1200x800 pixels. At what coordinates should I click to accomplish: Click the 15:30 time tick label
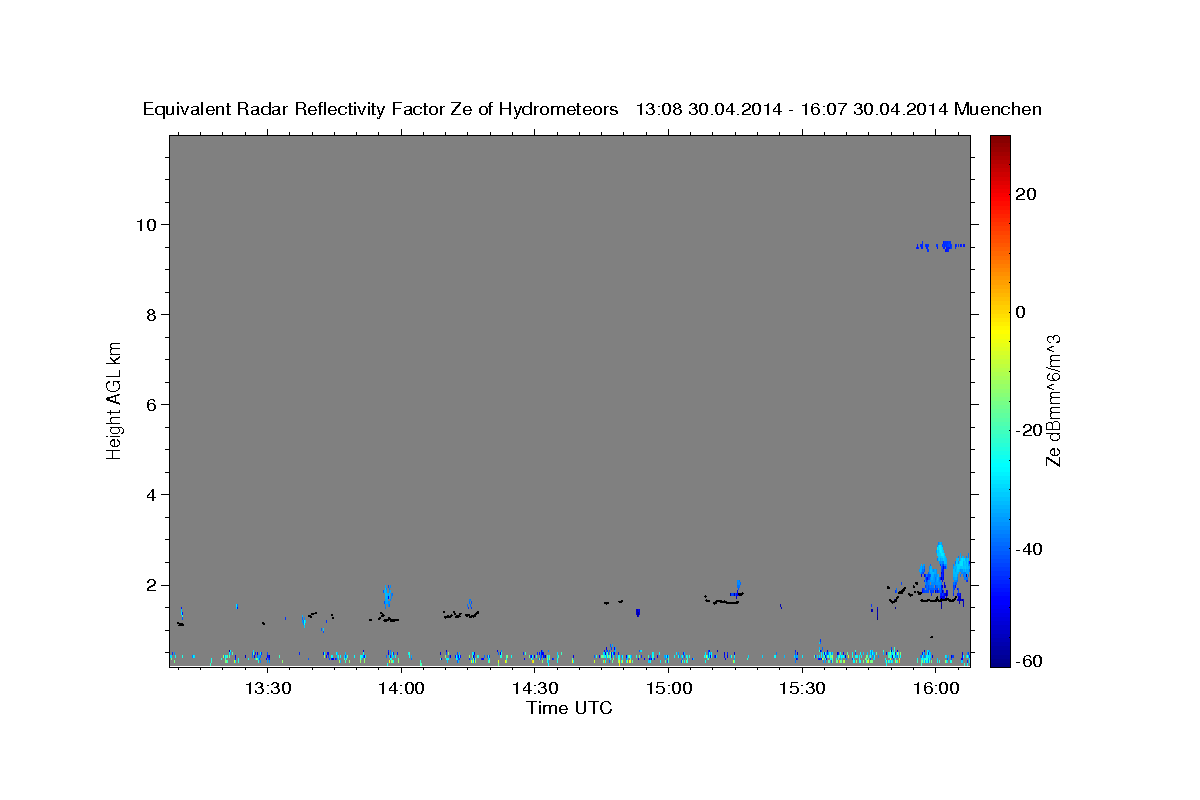802,689
